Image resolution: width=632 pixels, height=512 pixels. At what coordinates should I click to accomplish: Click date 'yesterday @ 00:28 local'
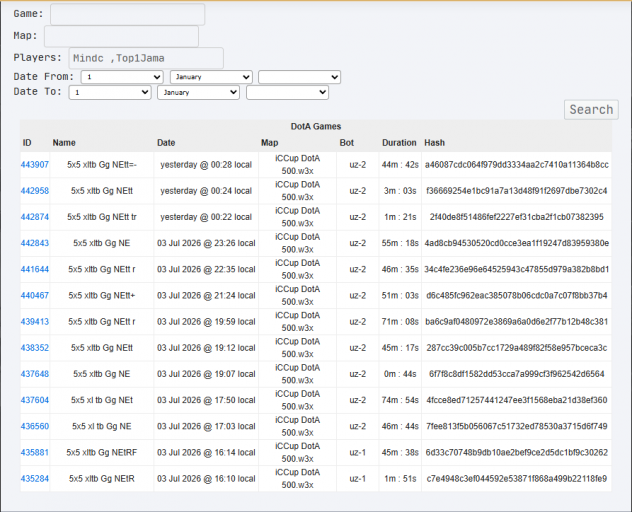pos(206,164)
